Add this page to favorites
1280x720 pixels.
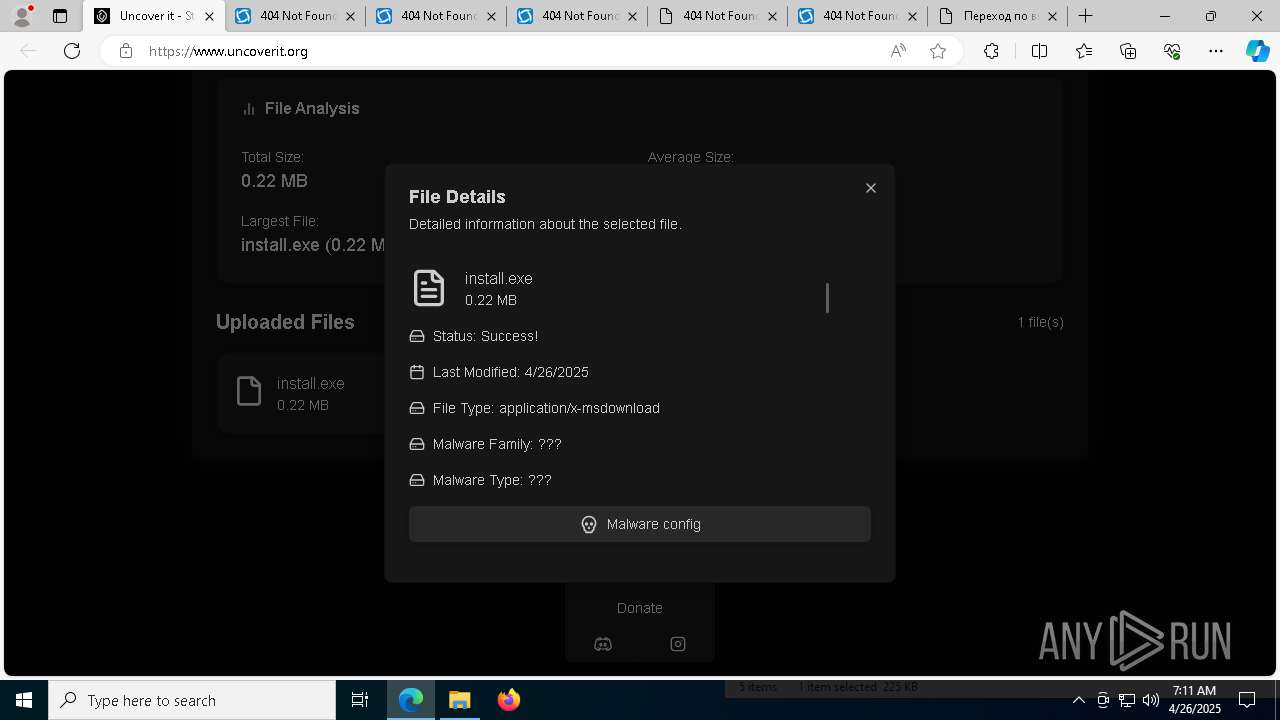(938, 51)
